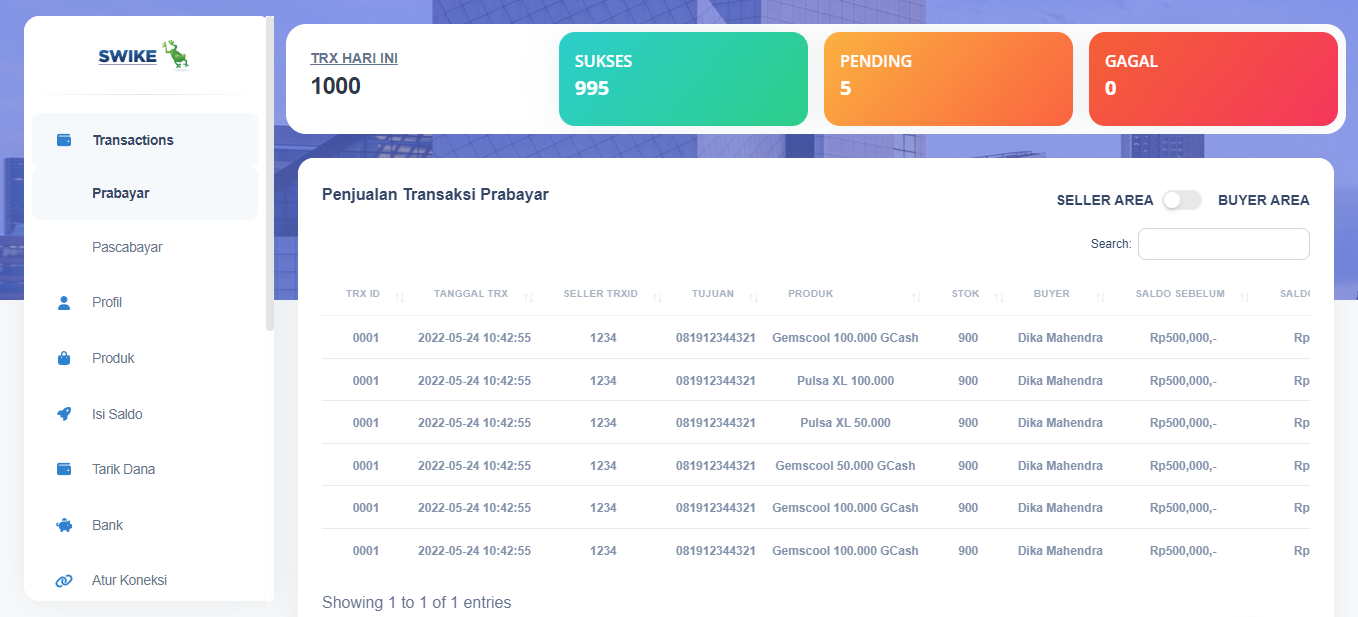Open the orange Pending summary card
The width and height of the screenshot is (1358, 617).
(x=948, y=79)
